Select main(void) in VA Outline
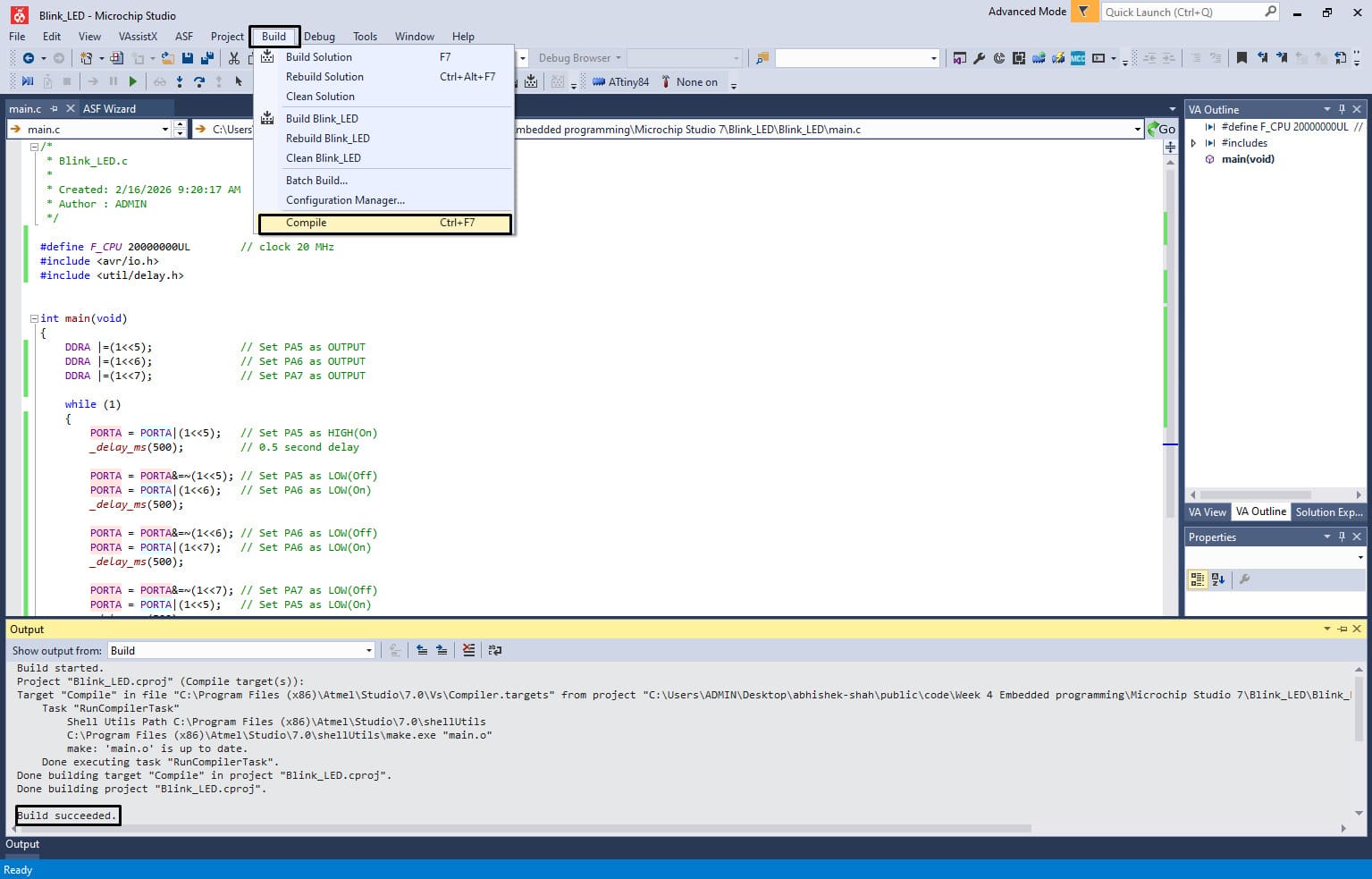This screenshot has width=1372, height=879. tap(1248, 159)
